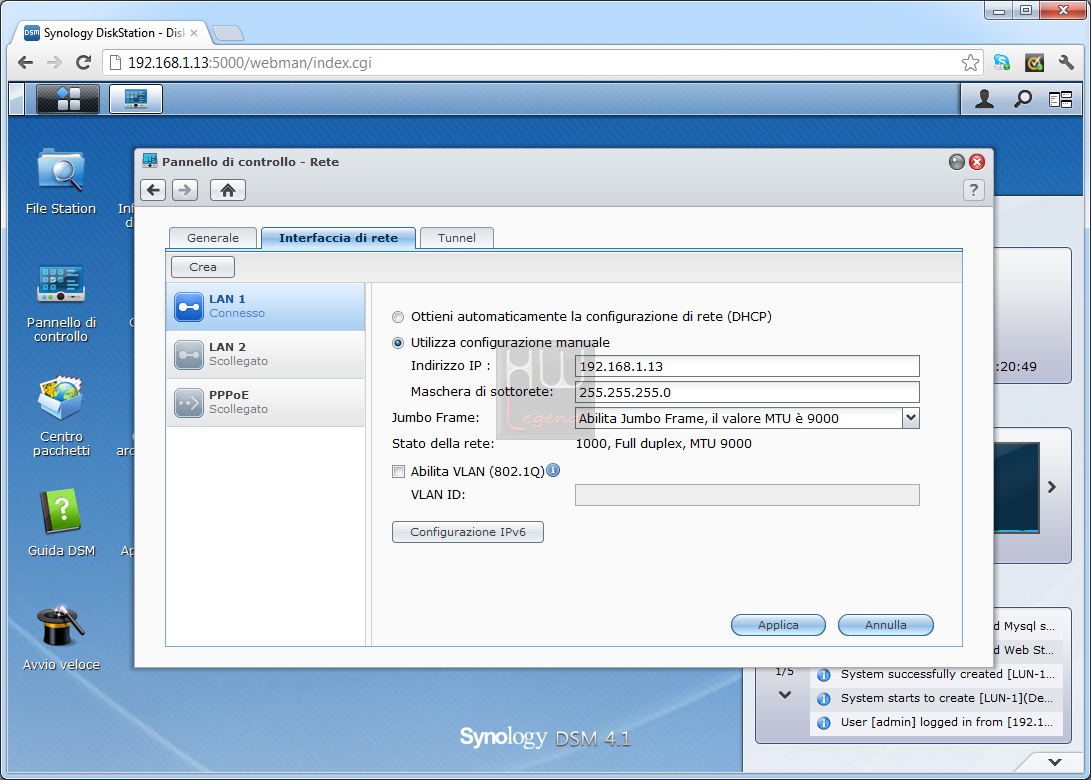The width and height of the screenshot is (1091, 780).
Task: Close the Pannello di controllo window
Action: coord(977,162)
